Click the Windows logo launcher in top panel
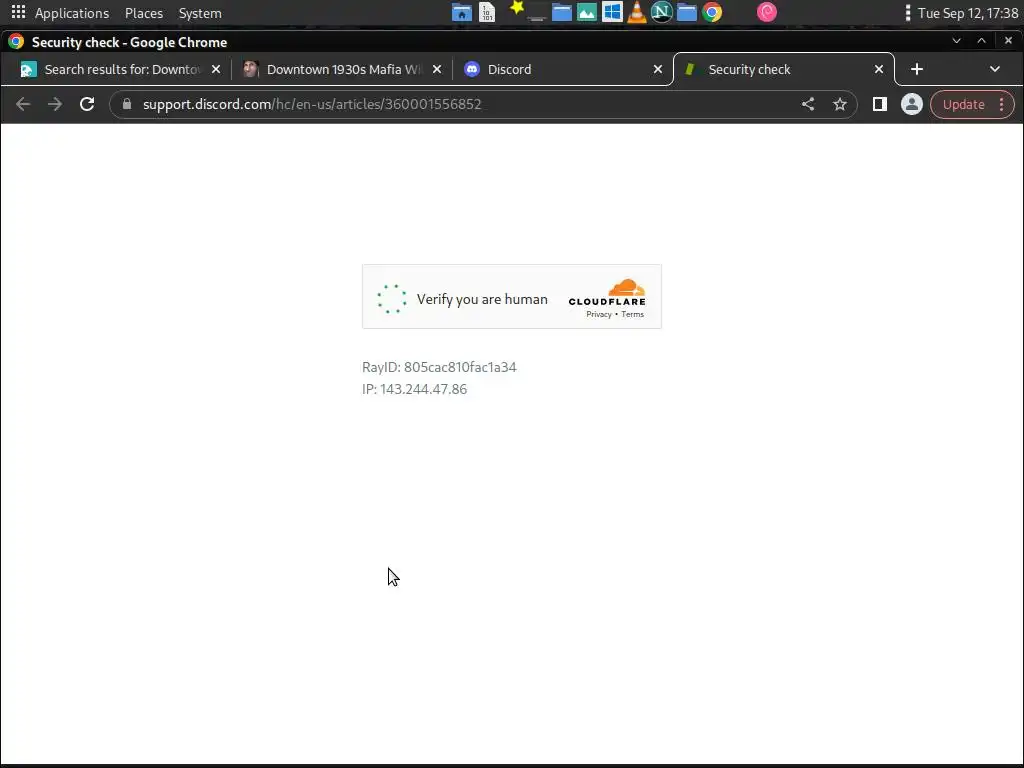 click(612, 12)
